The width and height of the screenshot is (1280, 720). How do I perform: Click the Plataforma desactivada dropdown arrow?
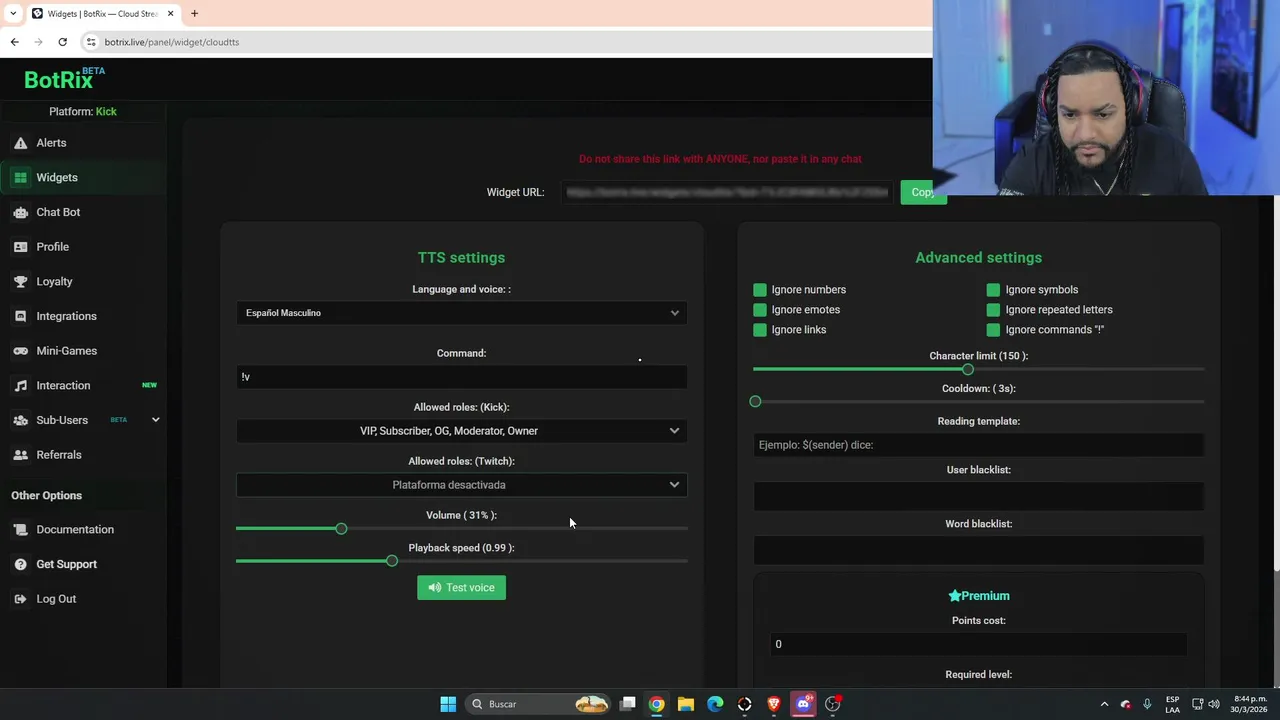[674, 485]
